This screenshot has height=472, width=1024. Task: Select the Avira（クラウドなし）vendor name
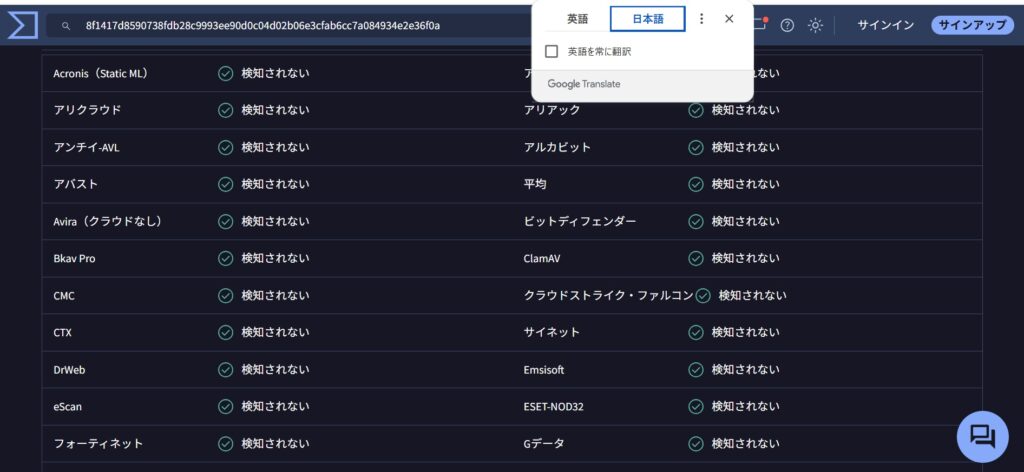click(108, 222)
